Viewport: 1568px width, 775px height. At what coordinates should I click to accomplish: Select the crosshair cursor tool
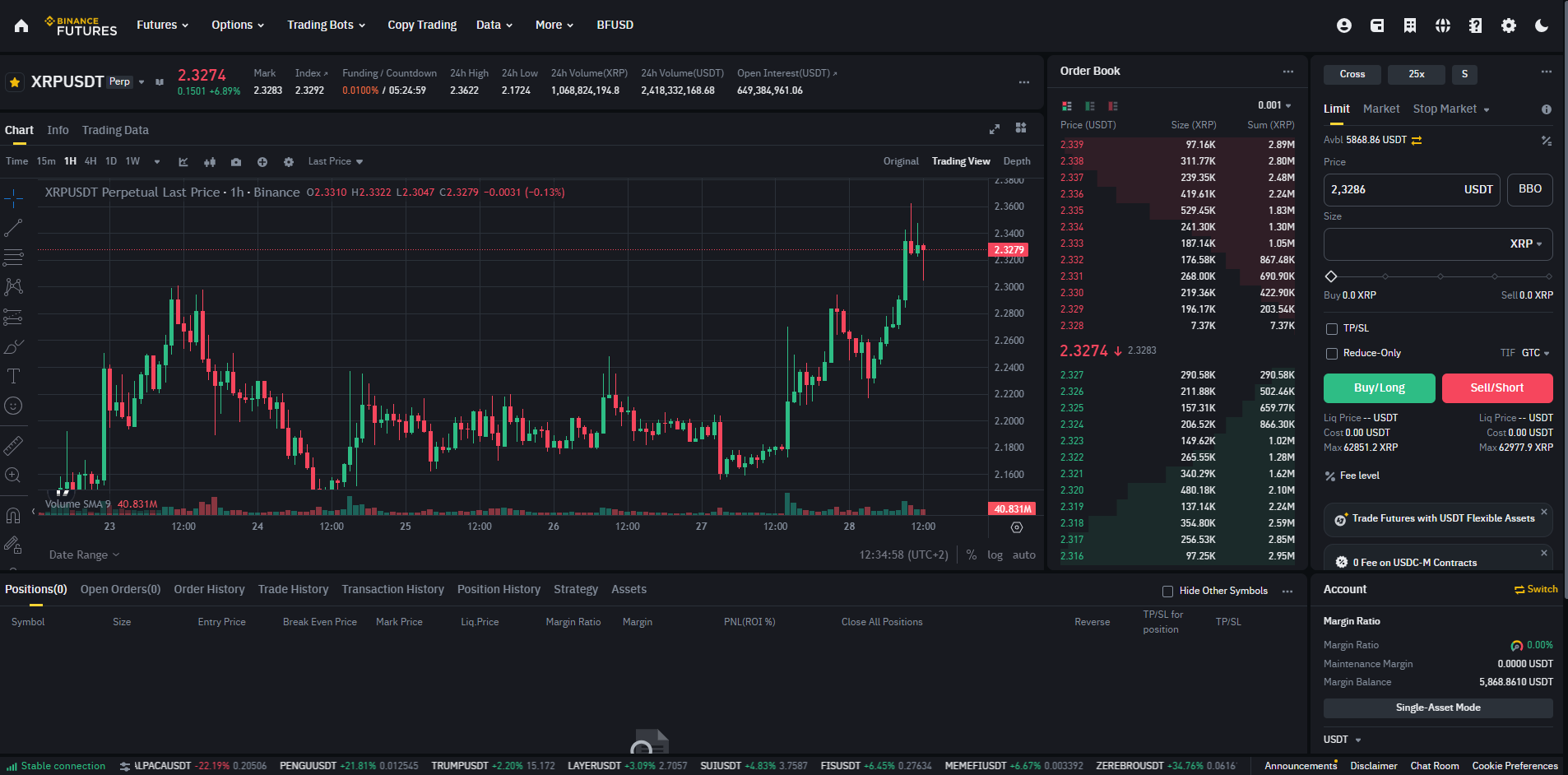[x=13, y=197]
